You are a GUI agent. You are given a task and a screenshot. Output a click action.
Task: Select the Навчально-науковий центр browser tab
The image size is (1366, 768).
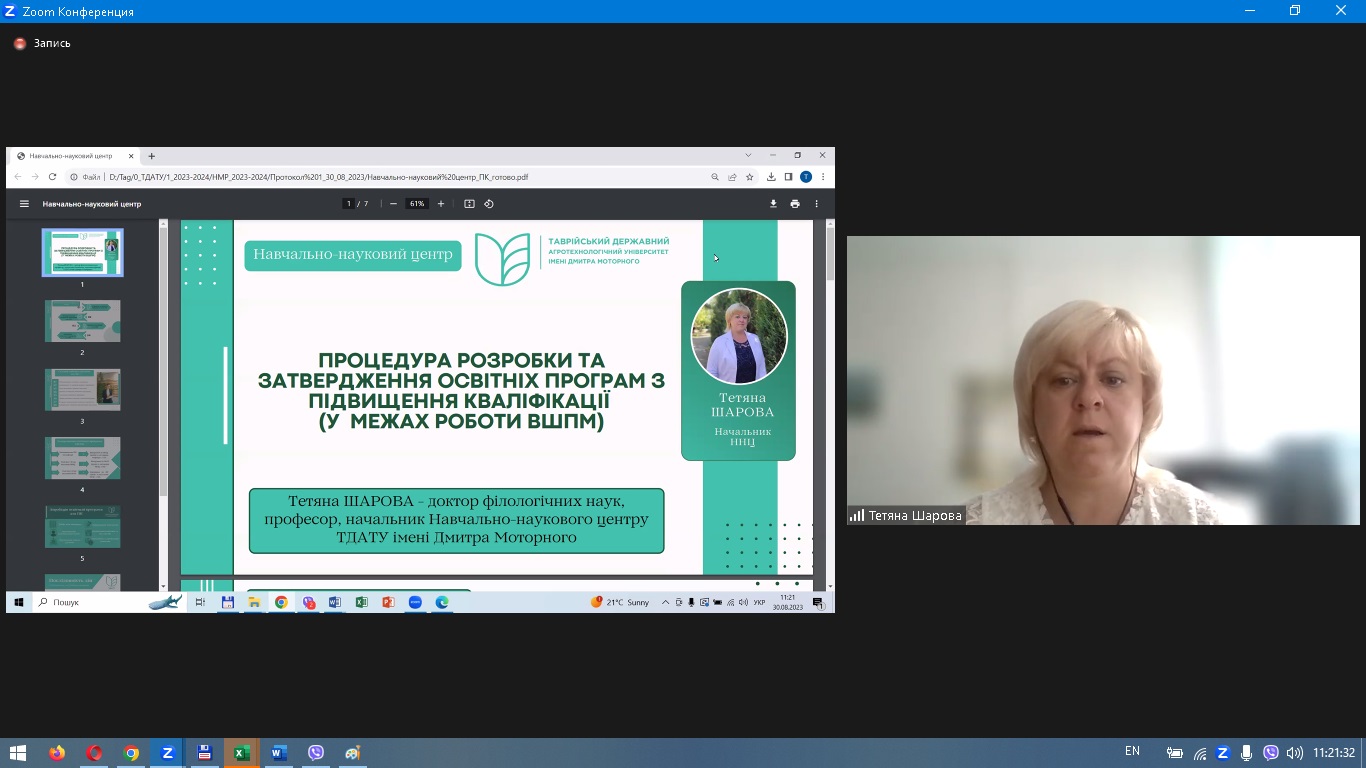coord(70,156)
